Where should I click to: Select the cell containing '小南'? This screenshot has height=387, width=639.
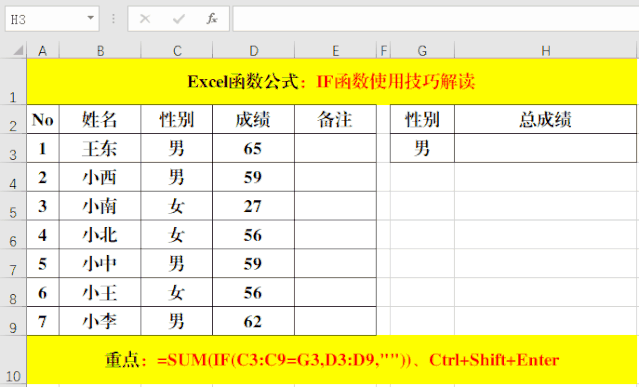click(x=100, y=206)
